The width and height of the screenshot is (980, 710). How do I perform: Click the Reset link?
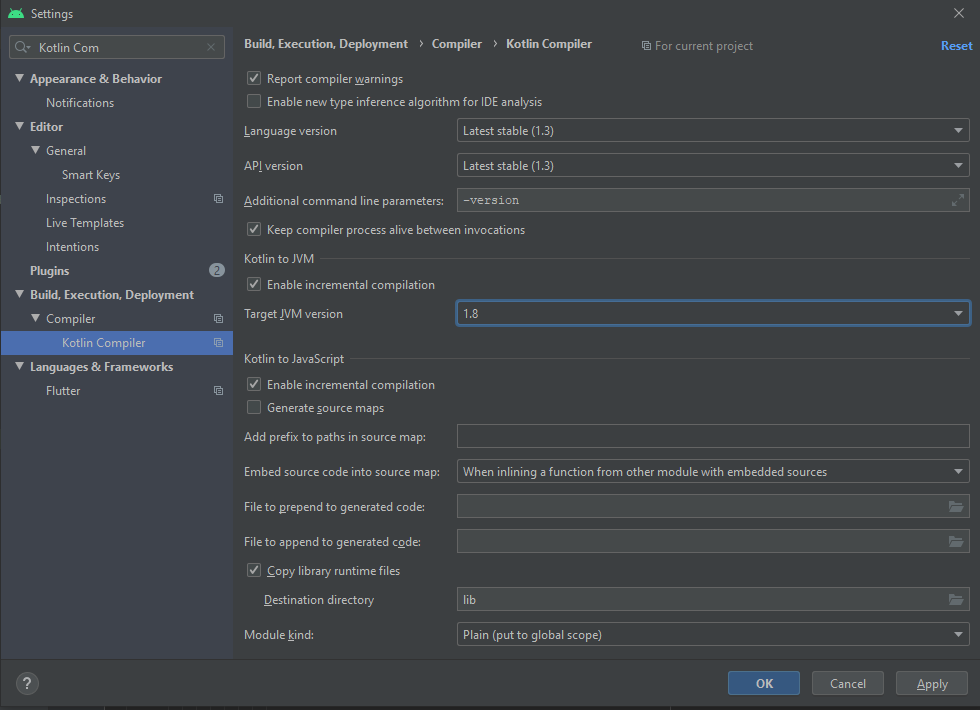tap(956, 46)
